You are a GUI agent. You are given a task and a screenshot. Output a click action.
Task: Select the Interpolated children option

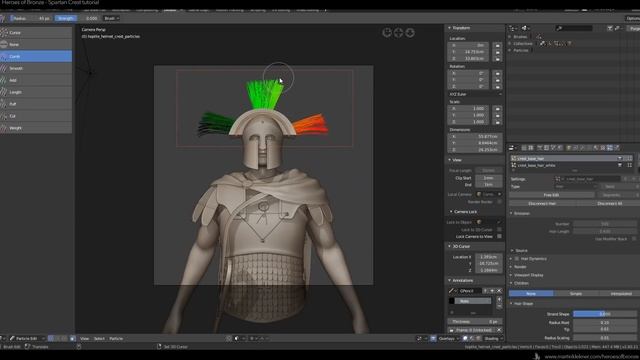click(x=620, y=293)
